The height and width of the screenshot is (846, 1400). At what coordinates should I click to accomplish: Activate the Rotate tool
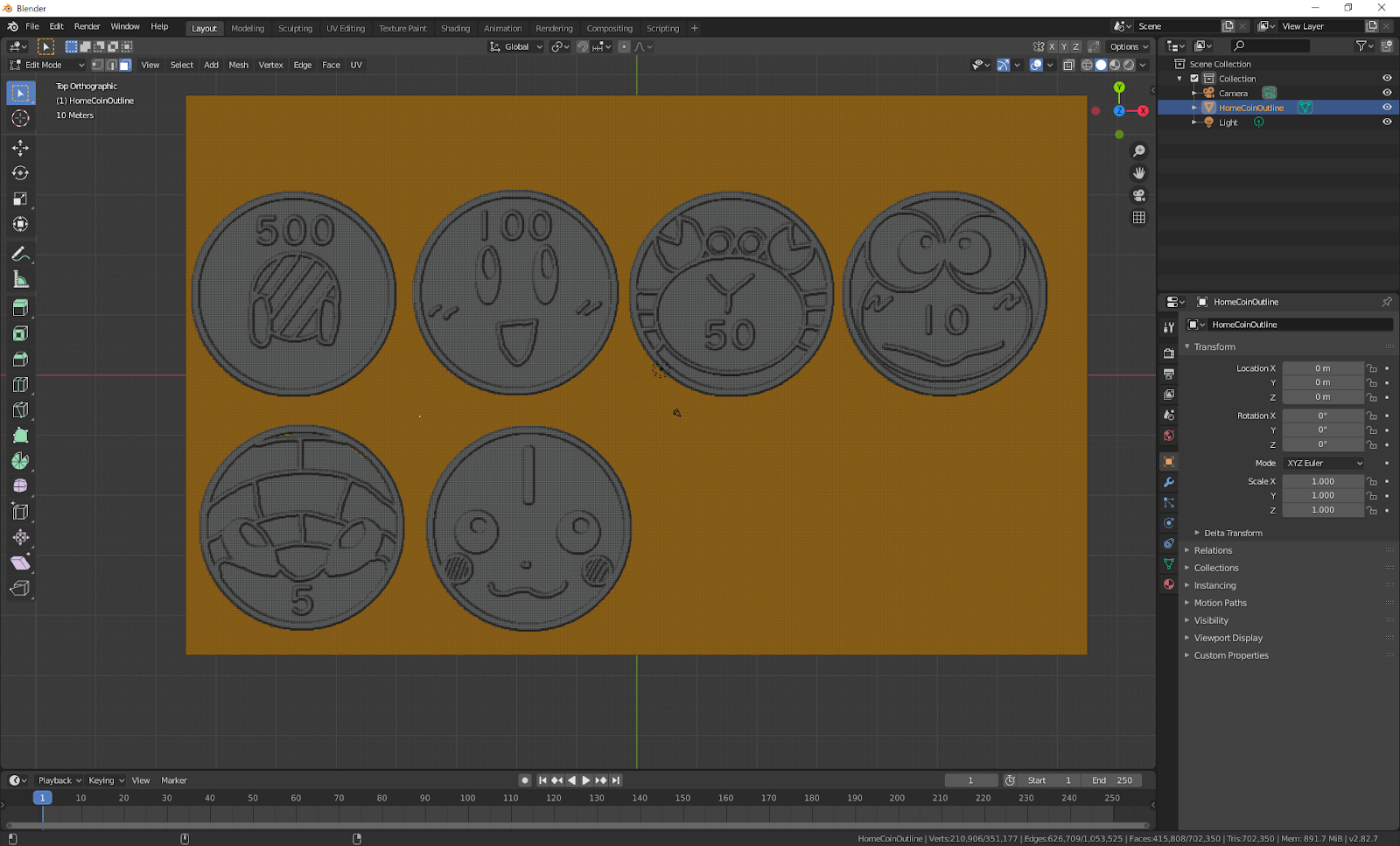pyautogui.click(x=20, y=173)
